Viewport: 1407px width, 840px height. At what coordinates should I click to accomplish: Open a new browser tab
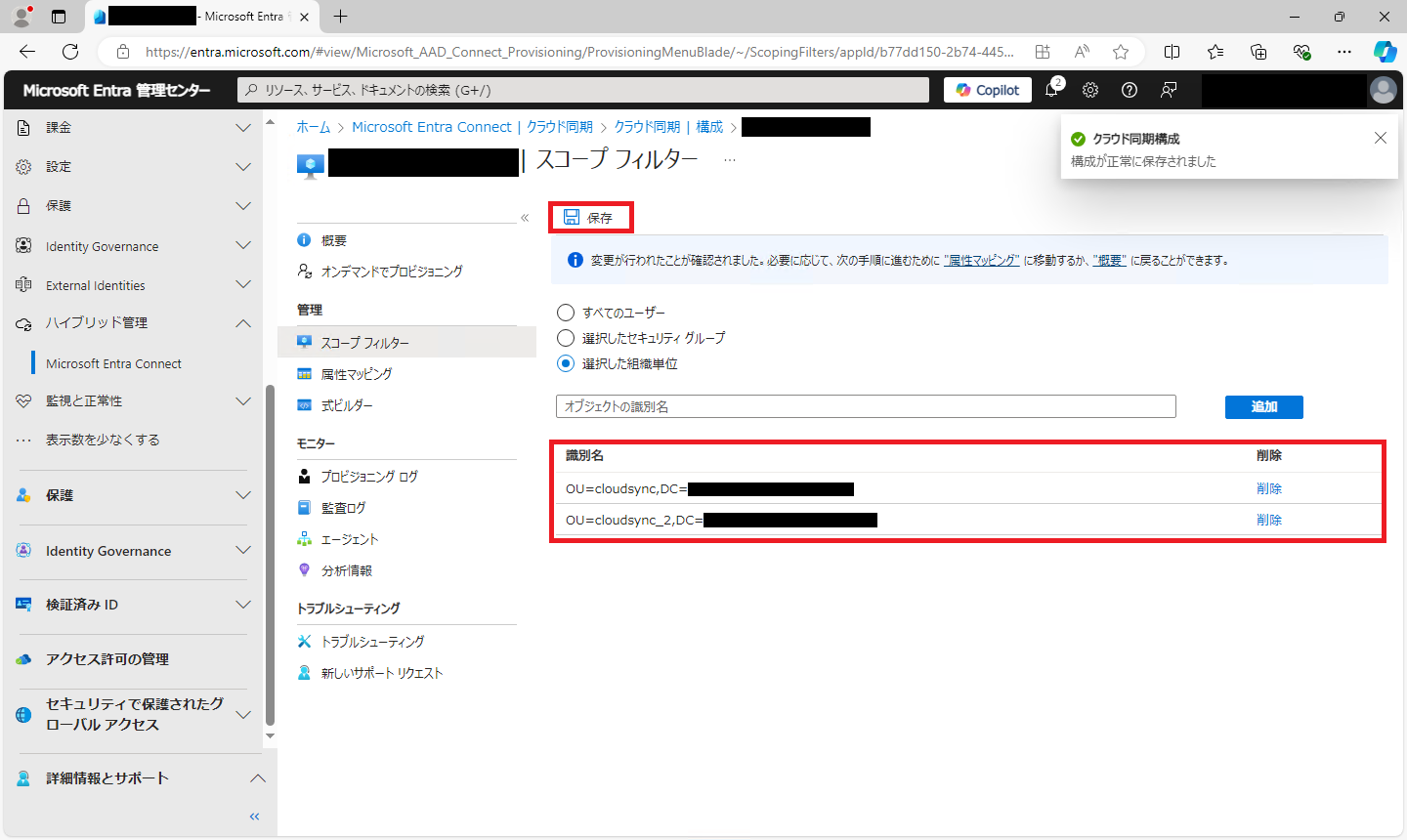coord(340,17)
